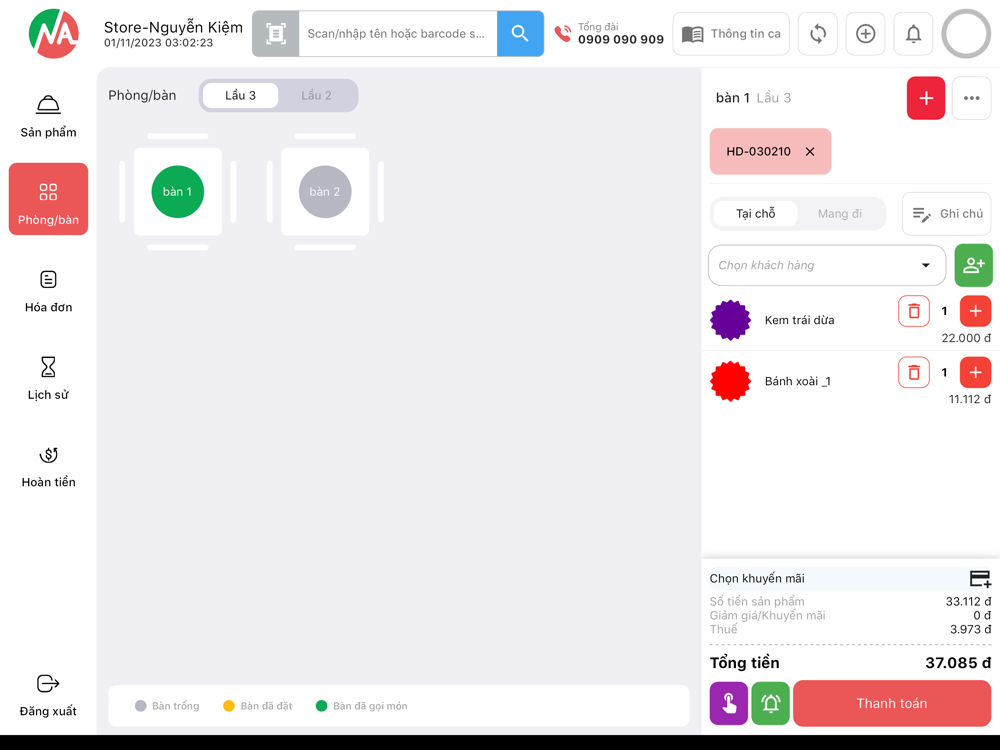1000x750 pixels.
Task: Select the Phòng/bàn sidebar item
Action: pyautogui.click(x=48, y=199)
